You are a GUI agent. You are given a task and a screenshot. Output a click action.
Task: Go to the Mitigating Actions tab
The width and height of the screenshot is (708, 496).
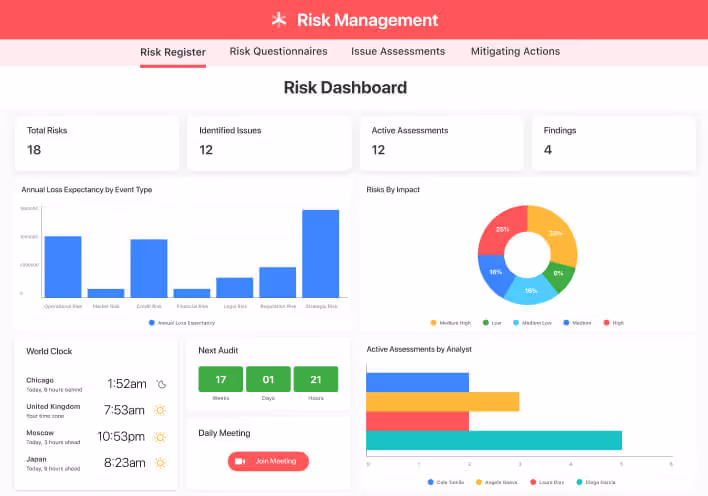tap(513, 52)
